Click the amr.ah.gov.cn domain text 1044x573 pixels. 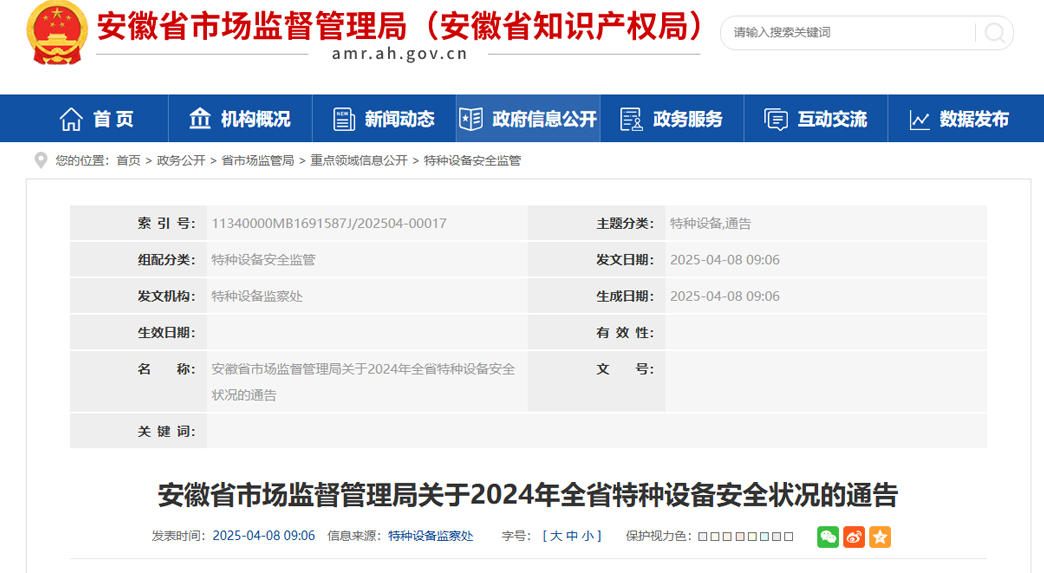399,54
